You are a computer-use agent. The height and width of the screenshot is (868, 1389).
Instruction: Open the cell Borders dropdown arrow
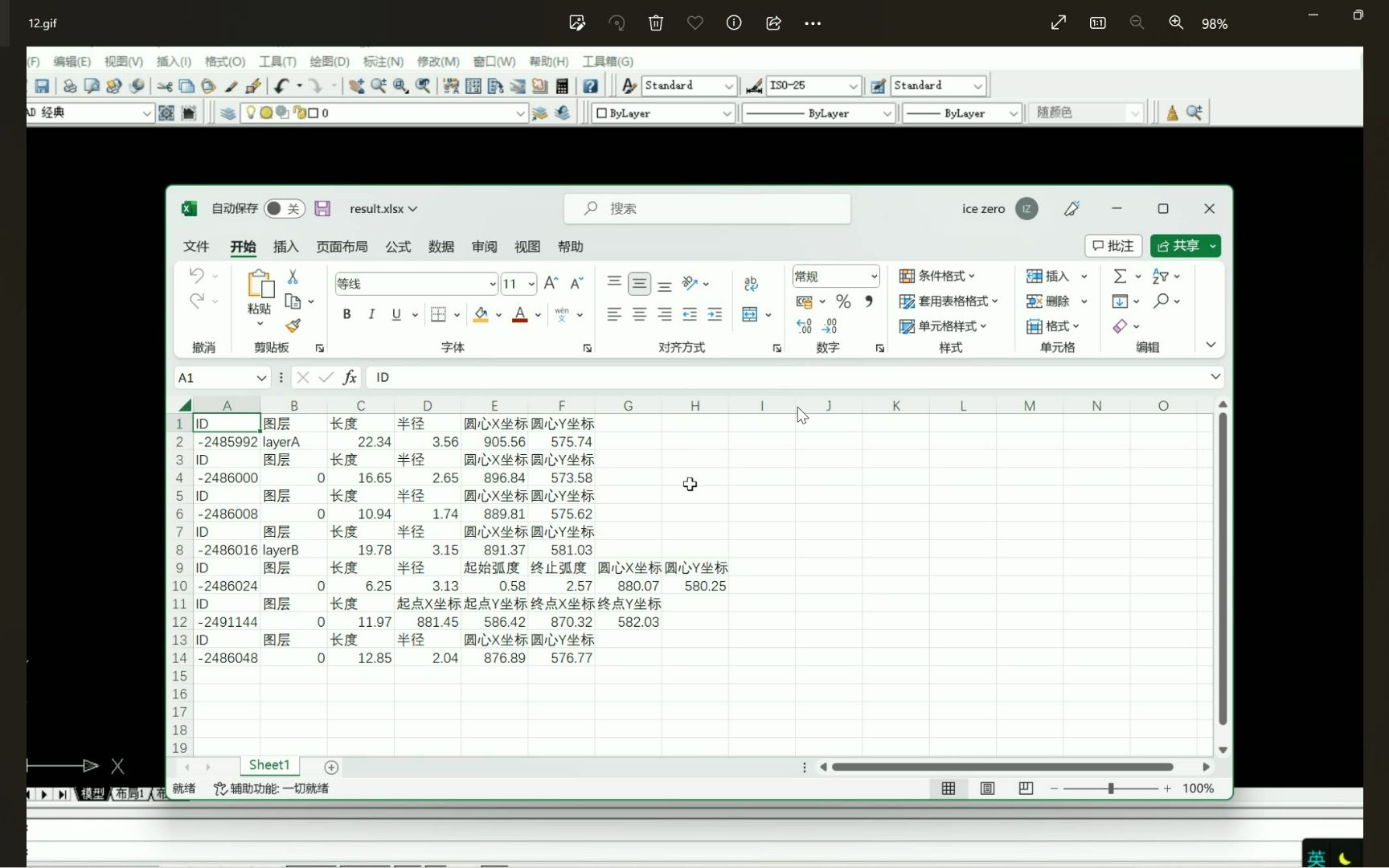457,315
